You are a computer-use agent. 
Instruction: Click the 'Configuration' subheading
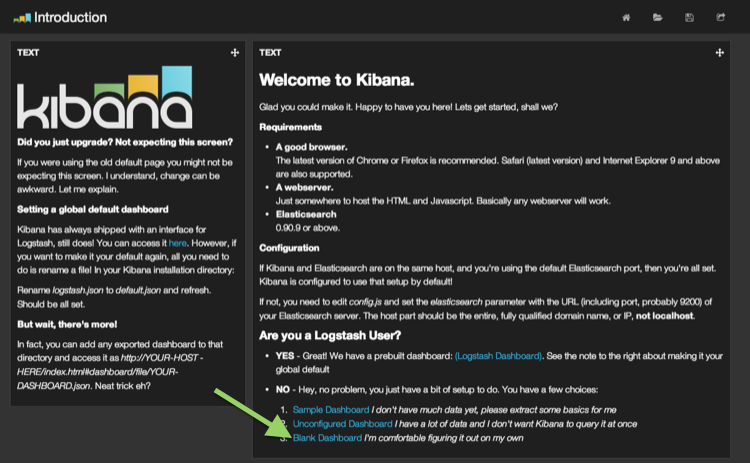[x=289, y=247]
